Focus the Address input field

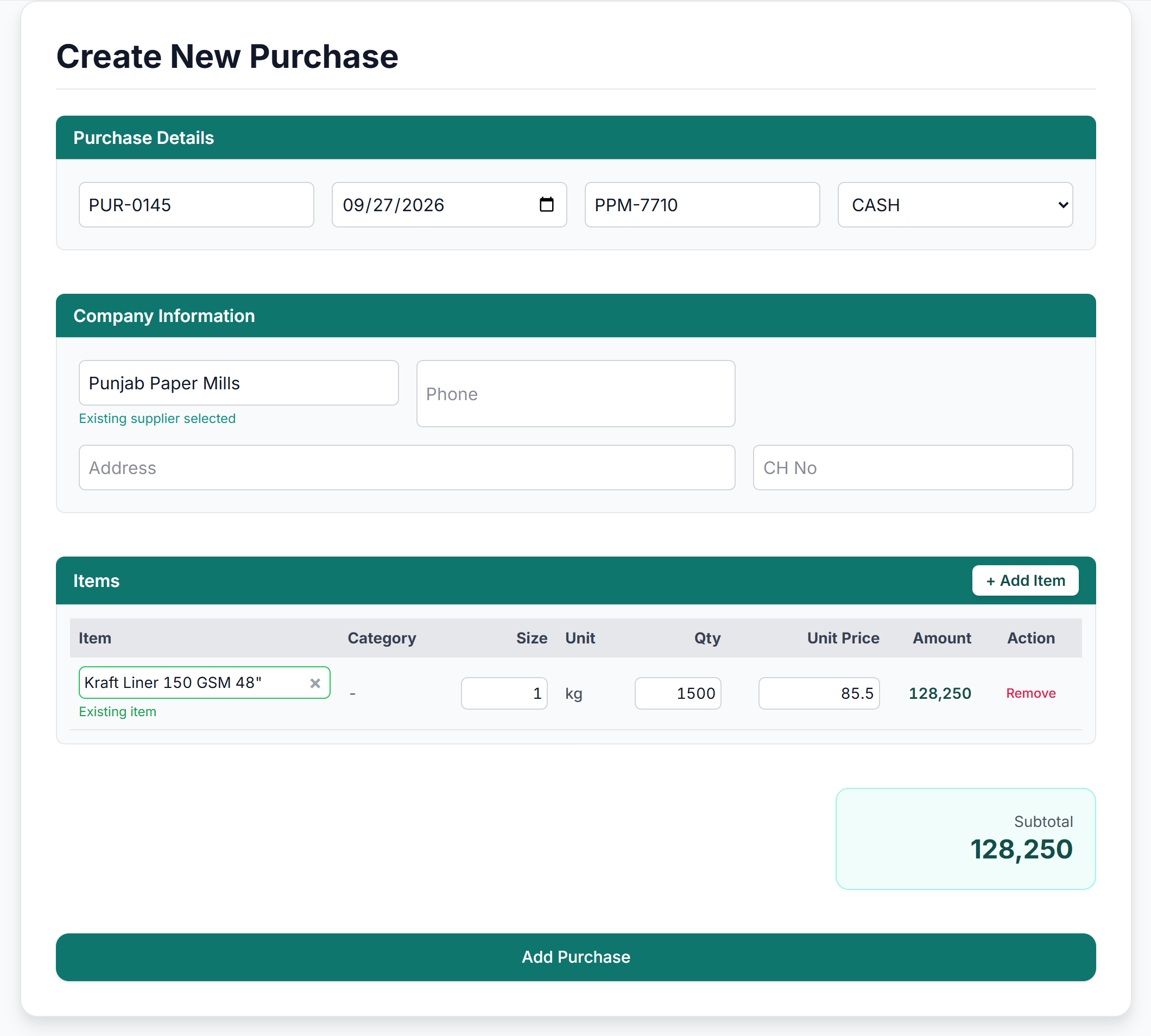(x=407, y=468)
